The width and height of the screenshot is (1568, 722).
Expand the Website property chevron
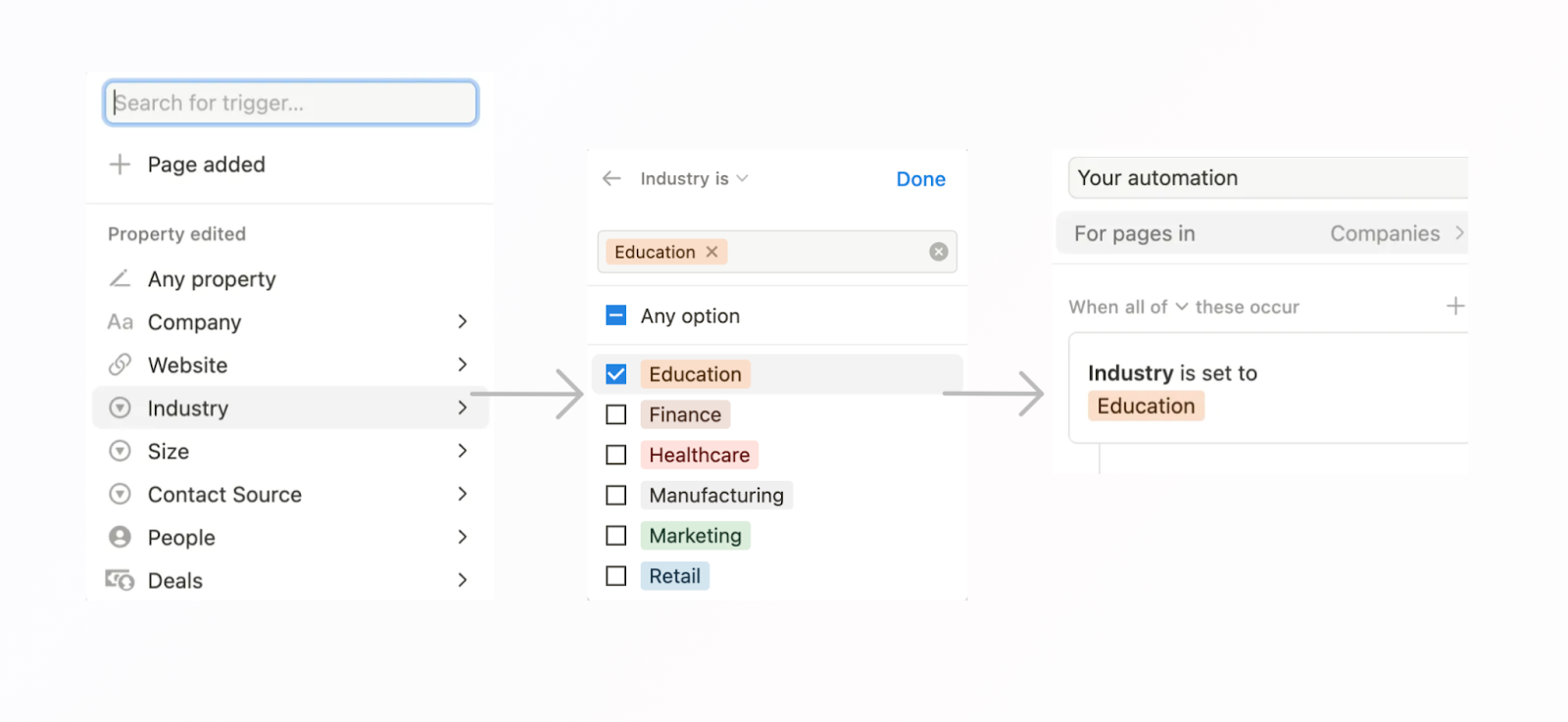coord(463,364)
